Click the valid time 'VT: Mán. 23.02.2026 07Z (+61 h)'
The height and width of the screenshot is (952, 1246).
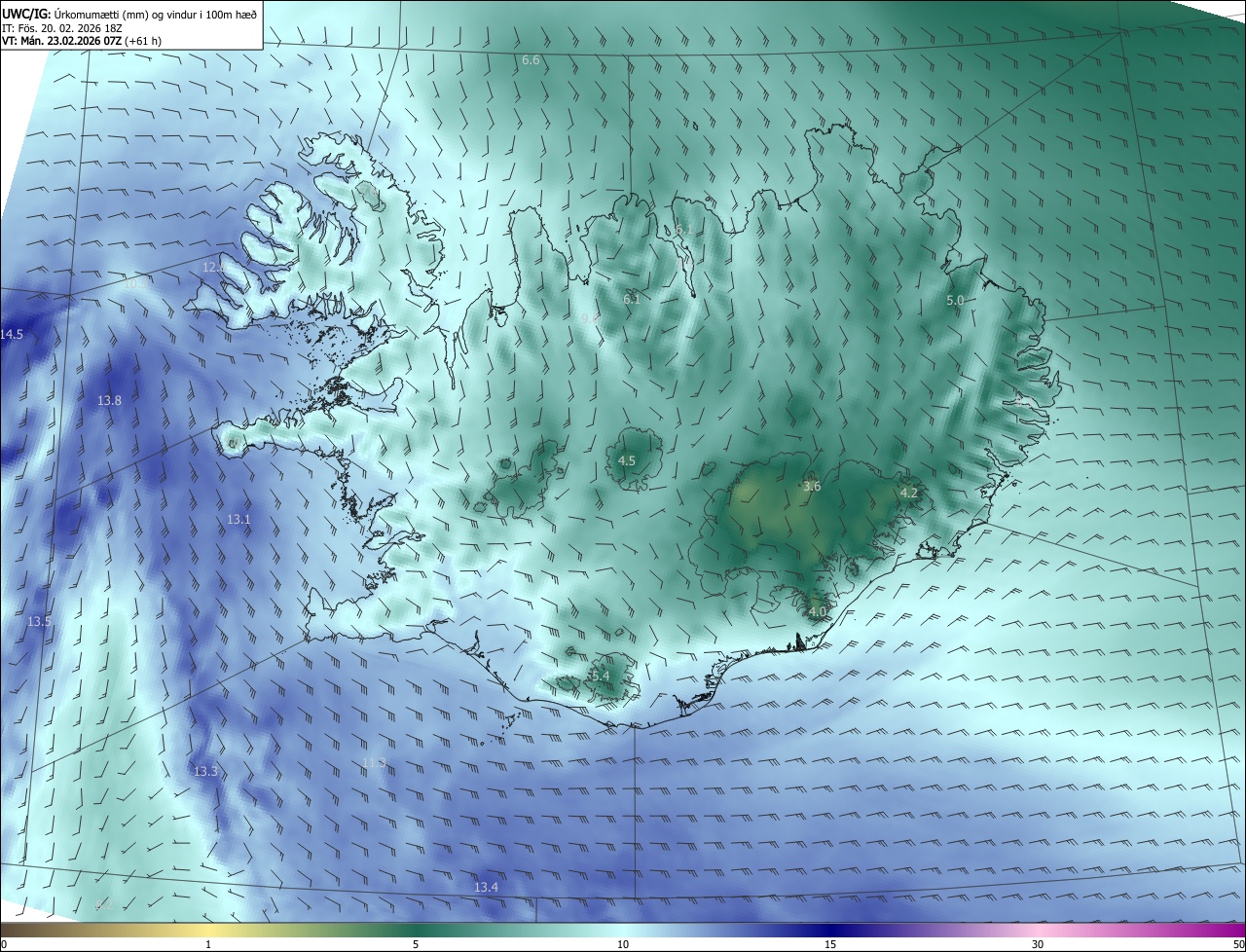point(81,41)
